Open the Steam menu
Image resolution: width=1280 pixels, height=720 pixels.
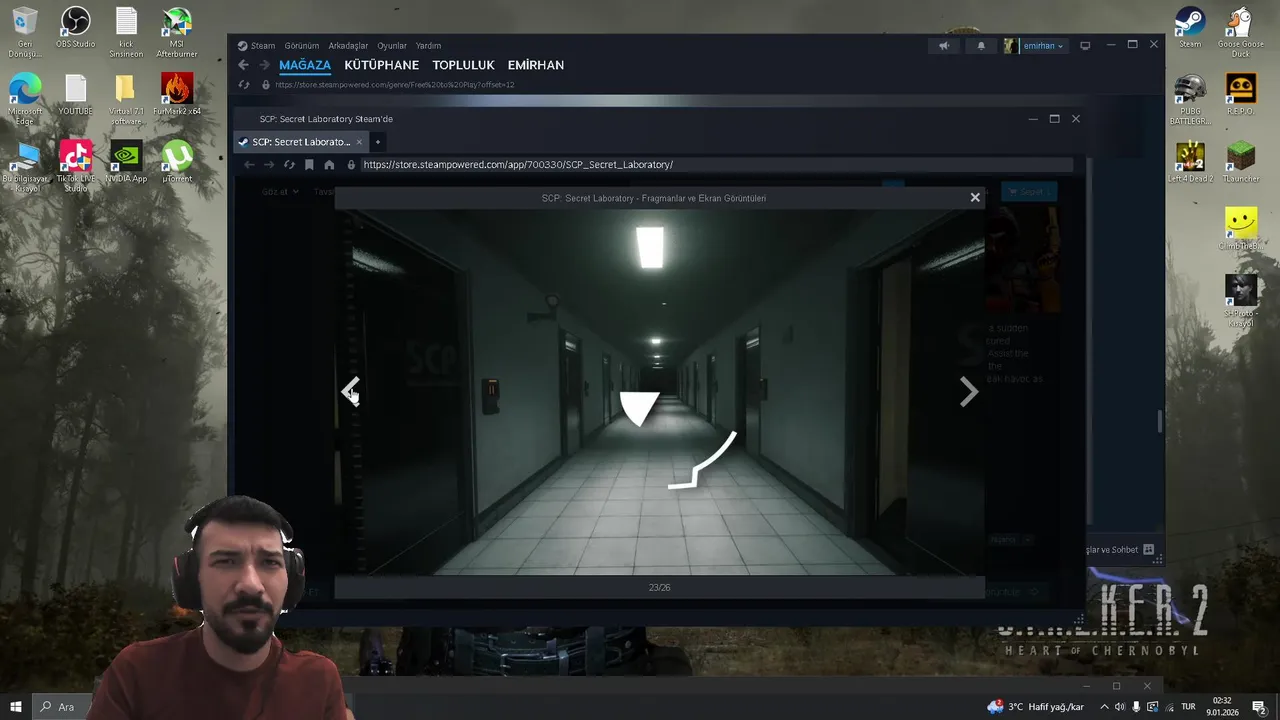(x=256, y=45)
